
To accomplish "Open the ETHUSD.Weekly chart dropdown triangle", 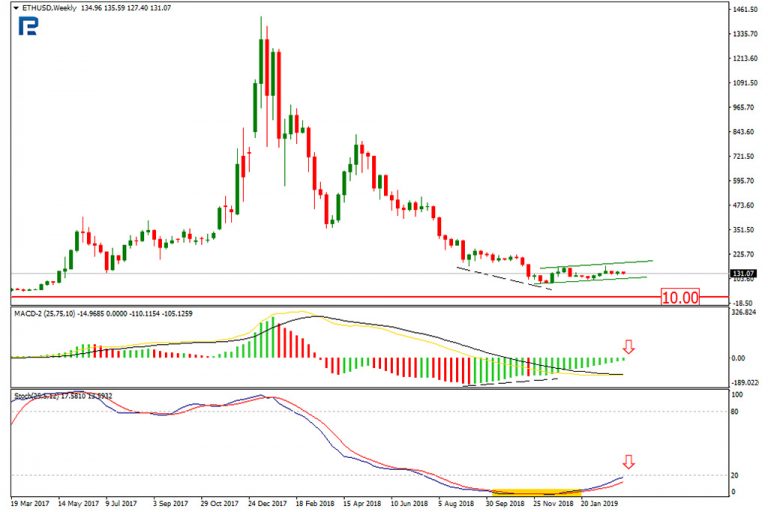I will (x=15, y=8).
